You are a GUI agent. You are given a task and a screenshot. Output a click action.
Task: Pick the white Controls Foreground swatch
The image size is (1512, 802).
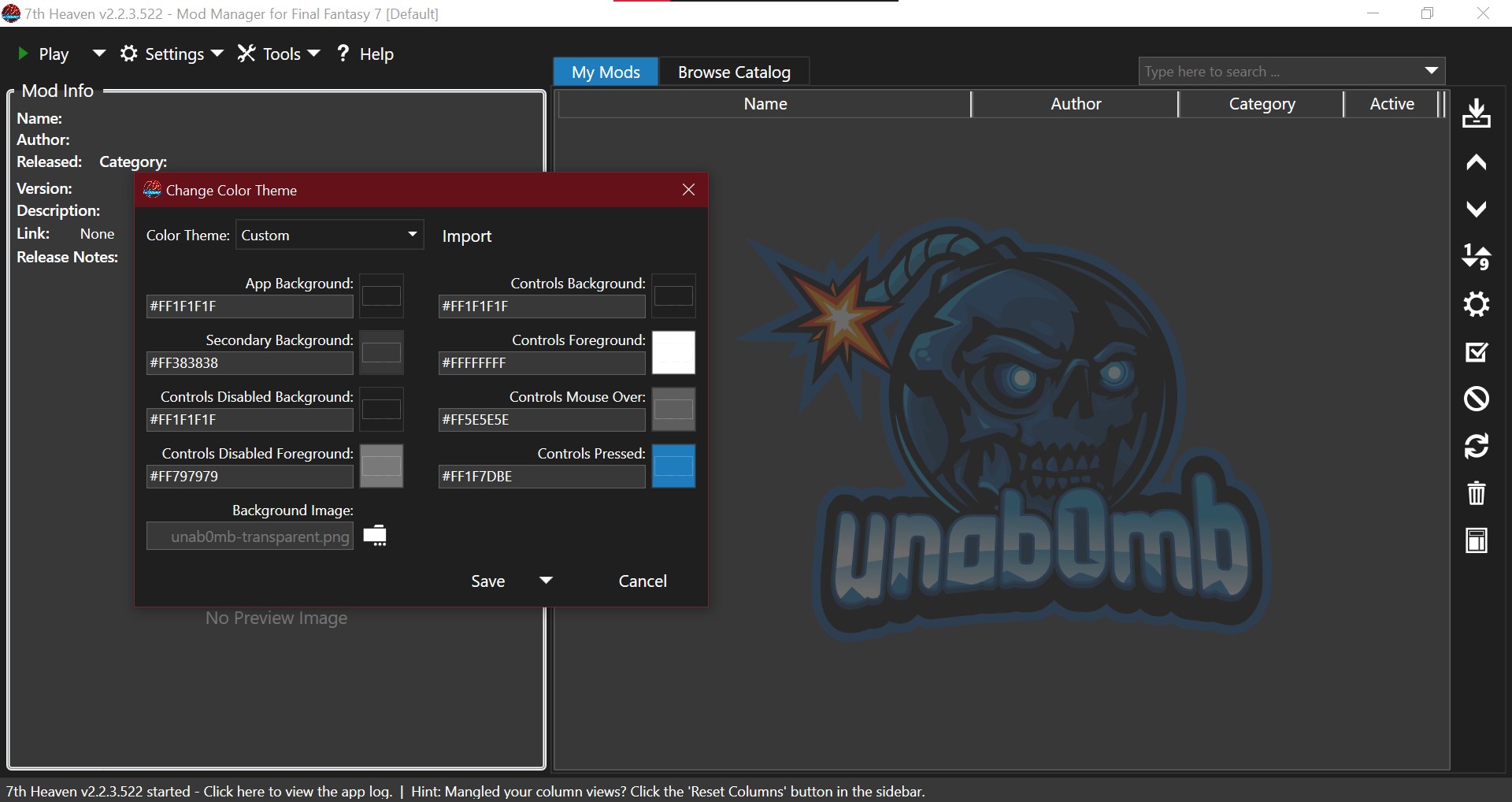tap(673, 353)
